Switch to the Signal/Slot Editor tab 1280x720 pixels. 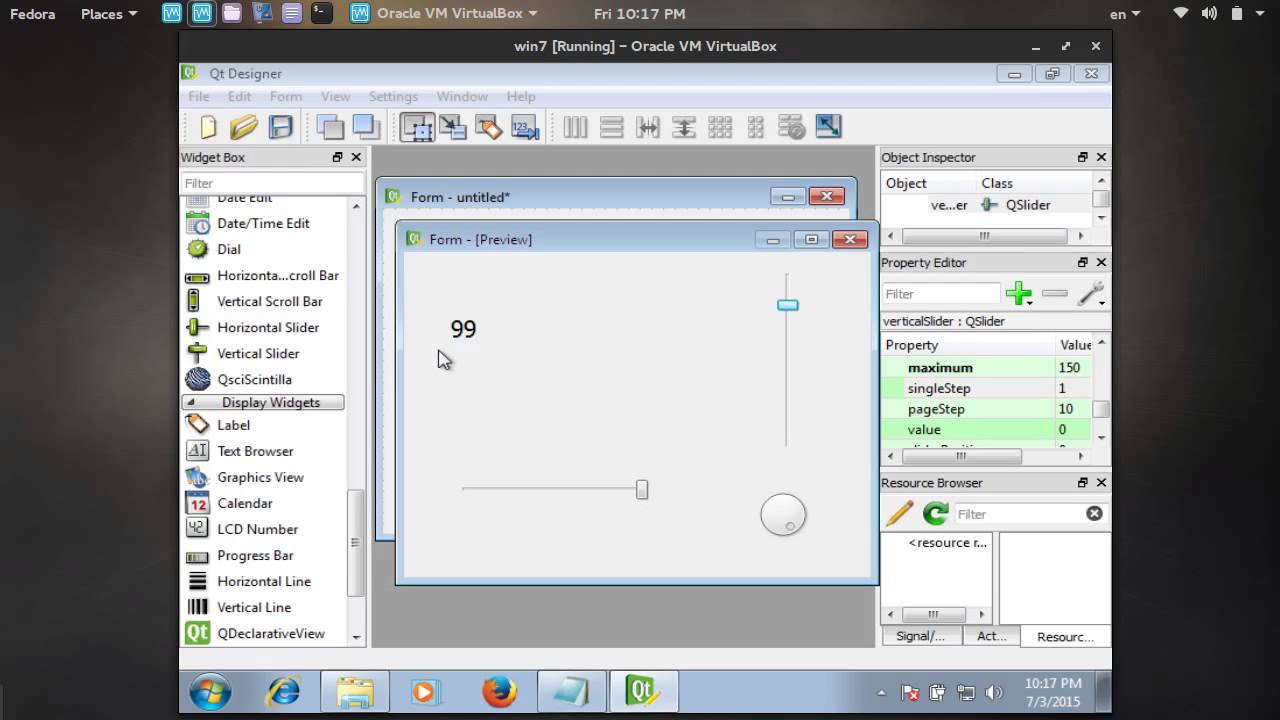point(921,636)
